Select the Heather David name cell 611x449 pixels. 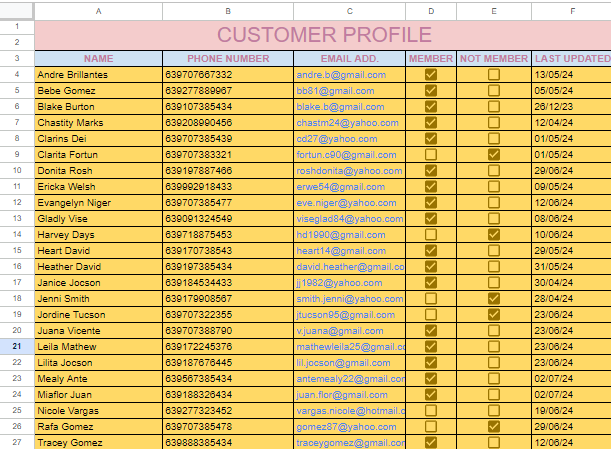[x=99, y=266]
